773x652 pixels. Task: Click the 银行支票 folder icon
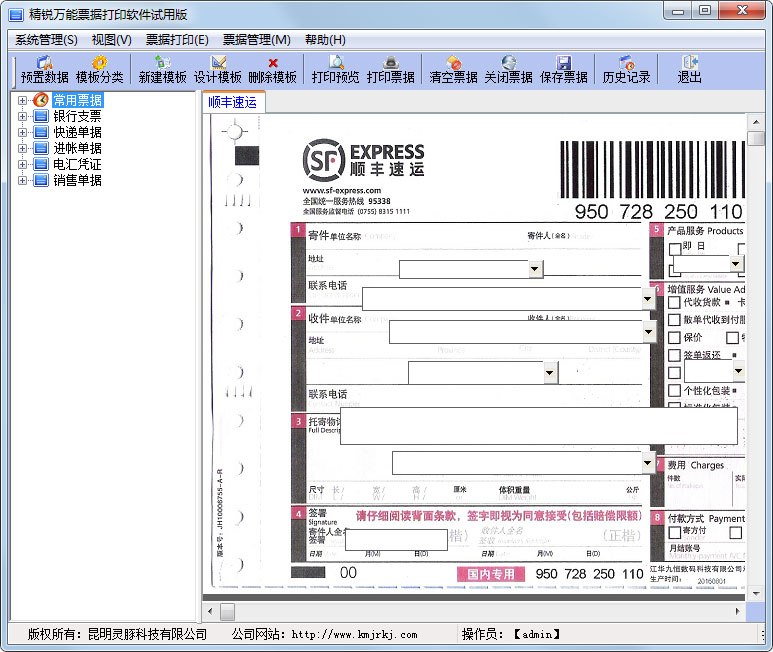[x=41, y=116]
